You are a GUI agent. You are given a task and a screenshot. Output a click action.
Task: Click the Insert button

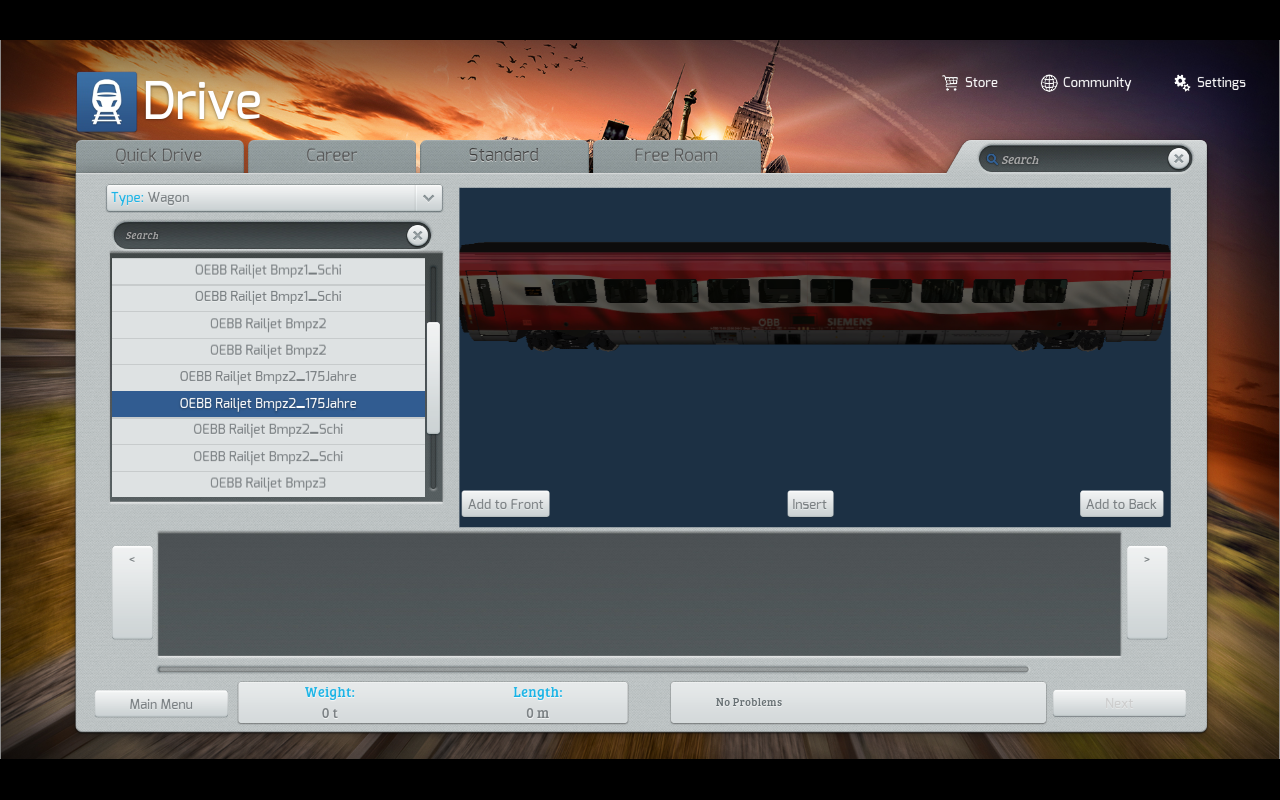[x=810, y=504]
